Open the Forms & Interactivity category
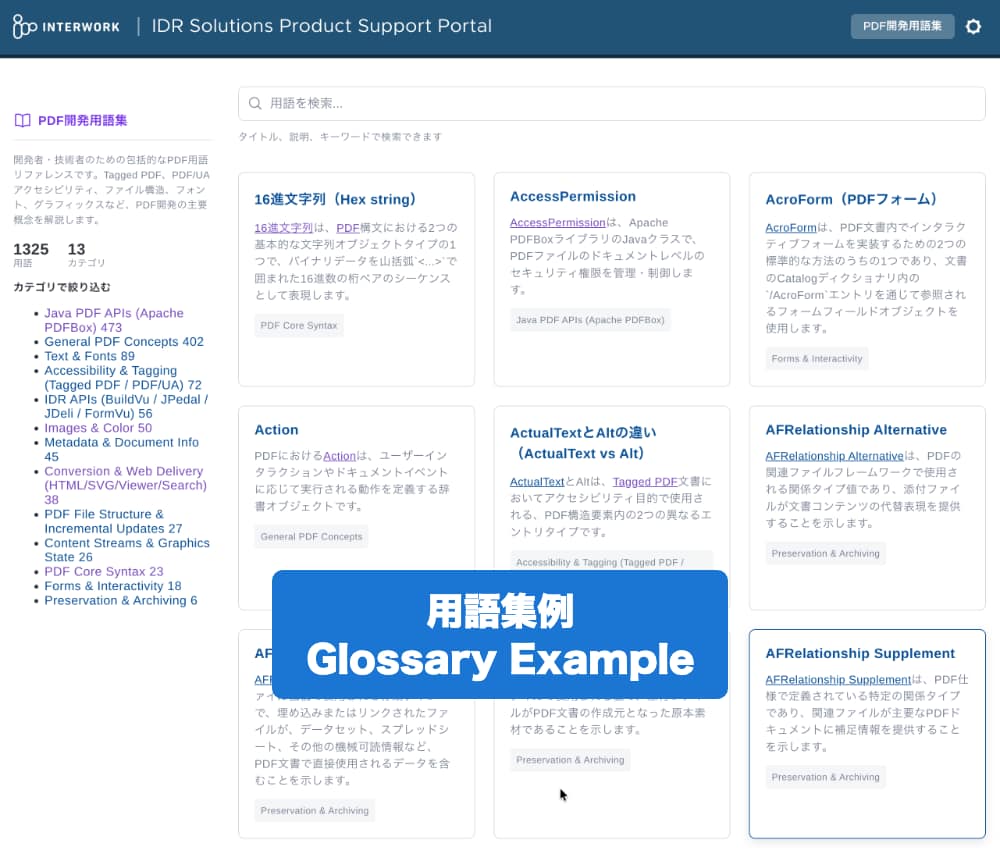Screen dimensions: 1000x851 click(112, 586)
